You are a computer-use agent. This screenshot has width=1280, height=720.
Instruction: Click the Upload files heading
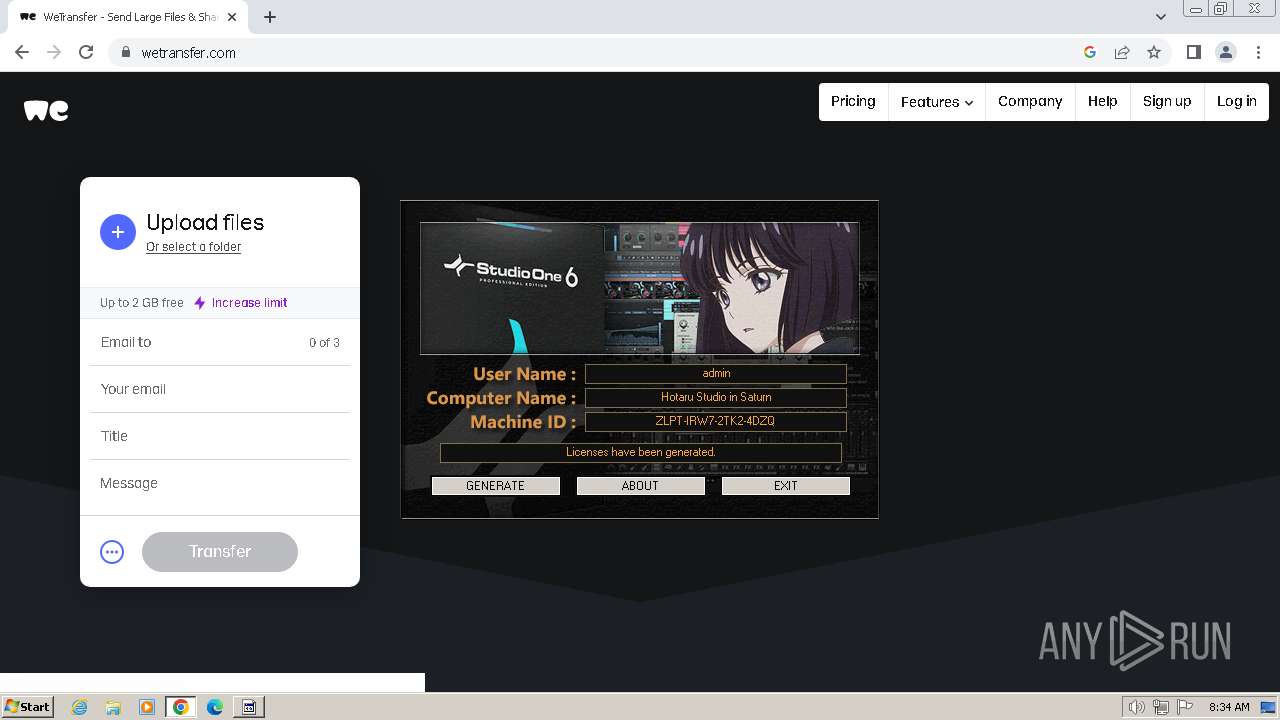coord(205,223)
